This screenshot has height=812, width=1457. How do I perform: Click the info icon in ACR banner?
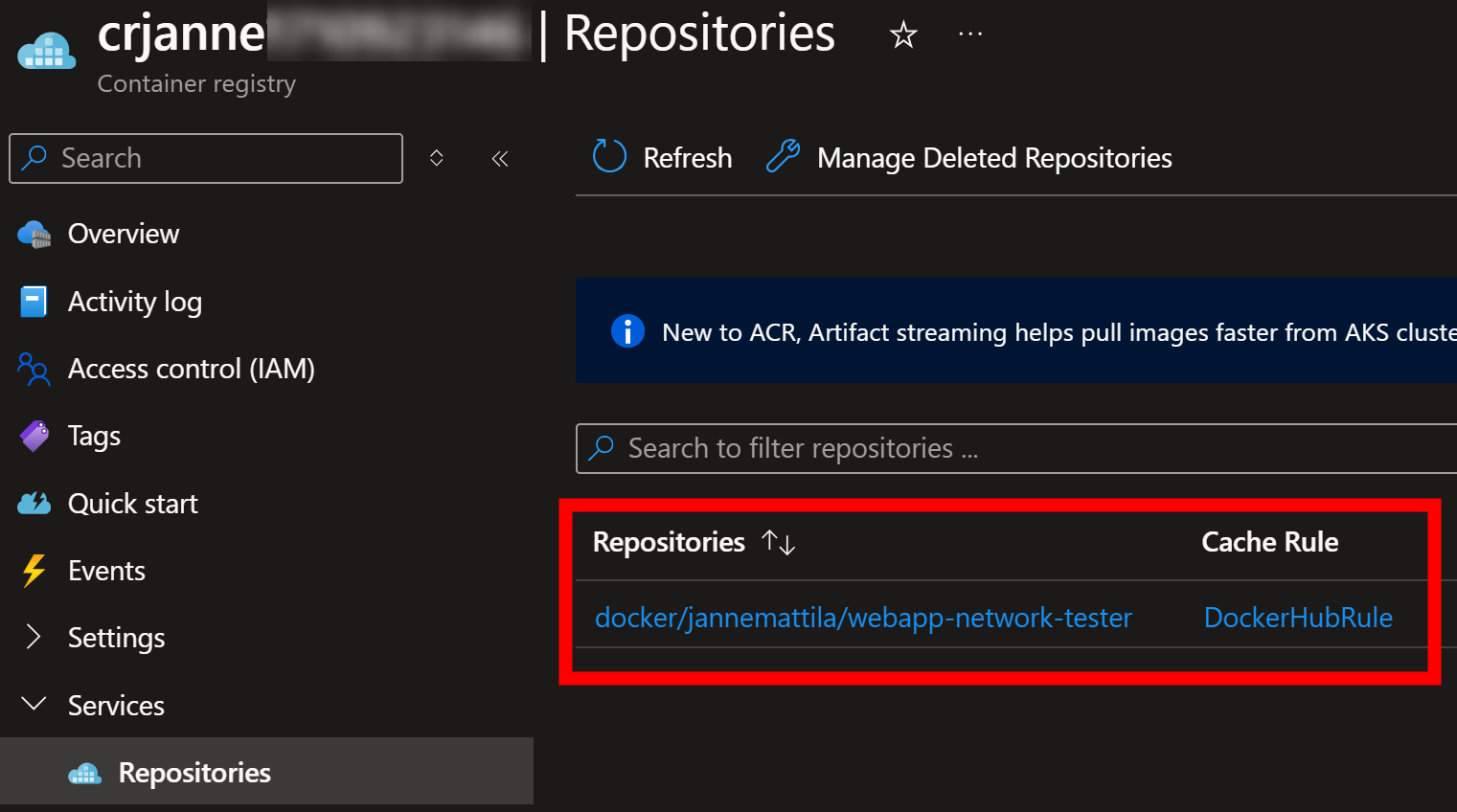(x=627, y=331)
